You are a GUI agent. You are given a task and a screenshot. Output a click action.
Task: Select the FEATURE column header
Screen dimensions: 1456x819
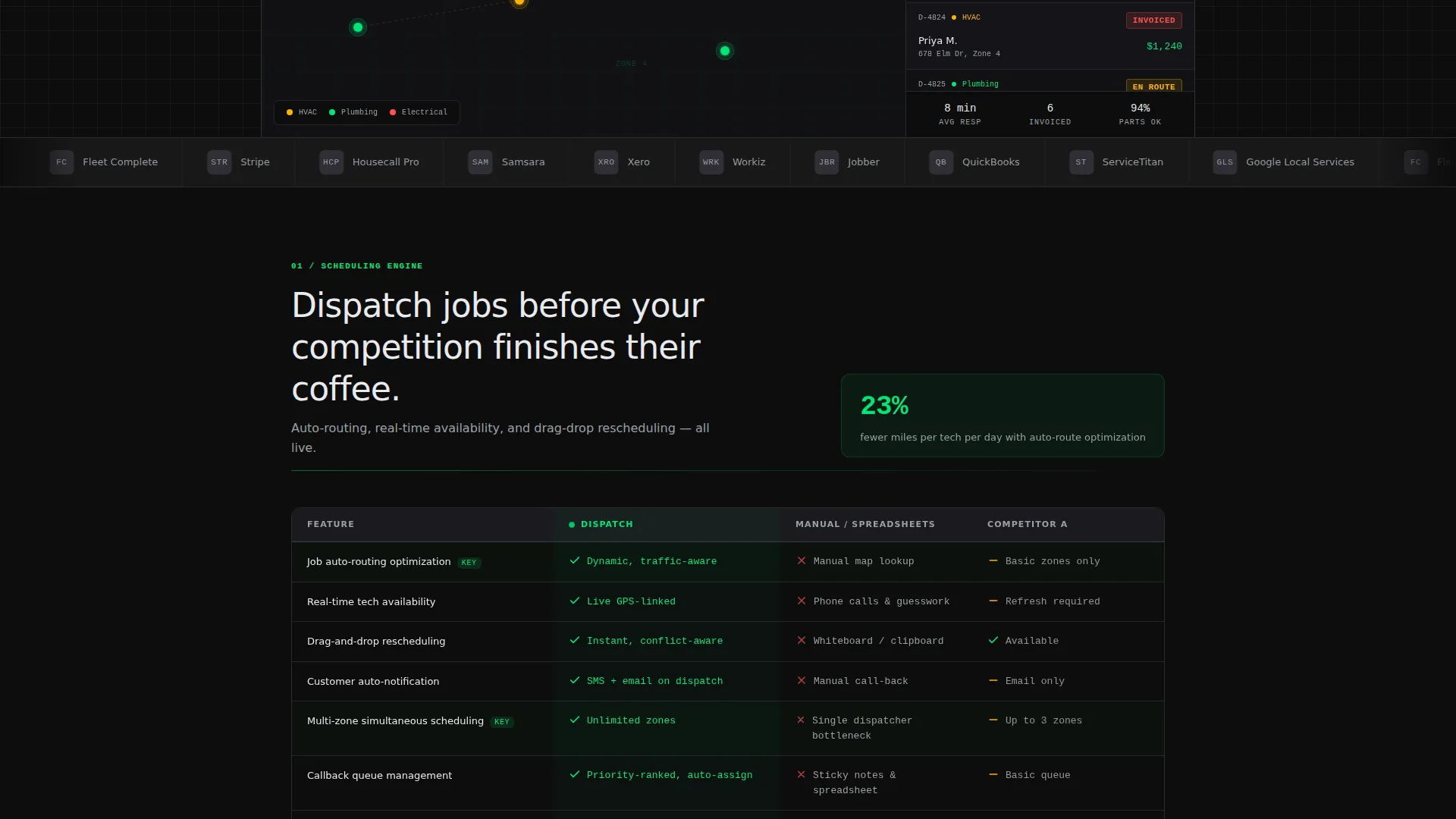[x=331, y=524]
